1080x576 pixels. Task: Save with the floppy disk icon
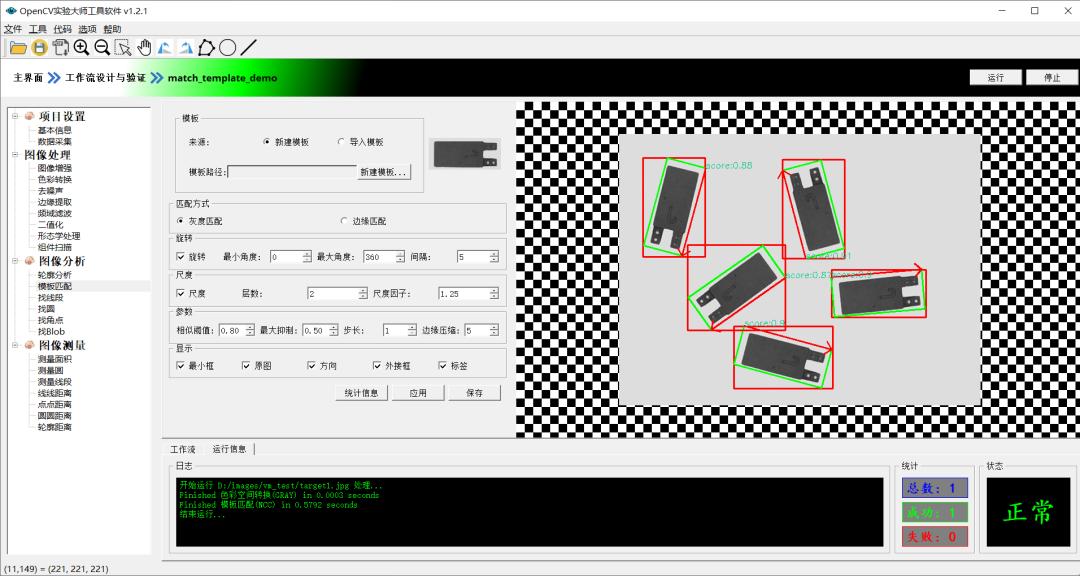(39, 48)
